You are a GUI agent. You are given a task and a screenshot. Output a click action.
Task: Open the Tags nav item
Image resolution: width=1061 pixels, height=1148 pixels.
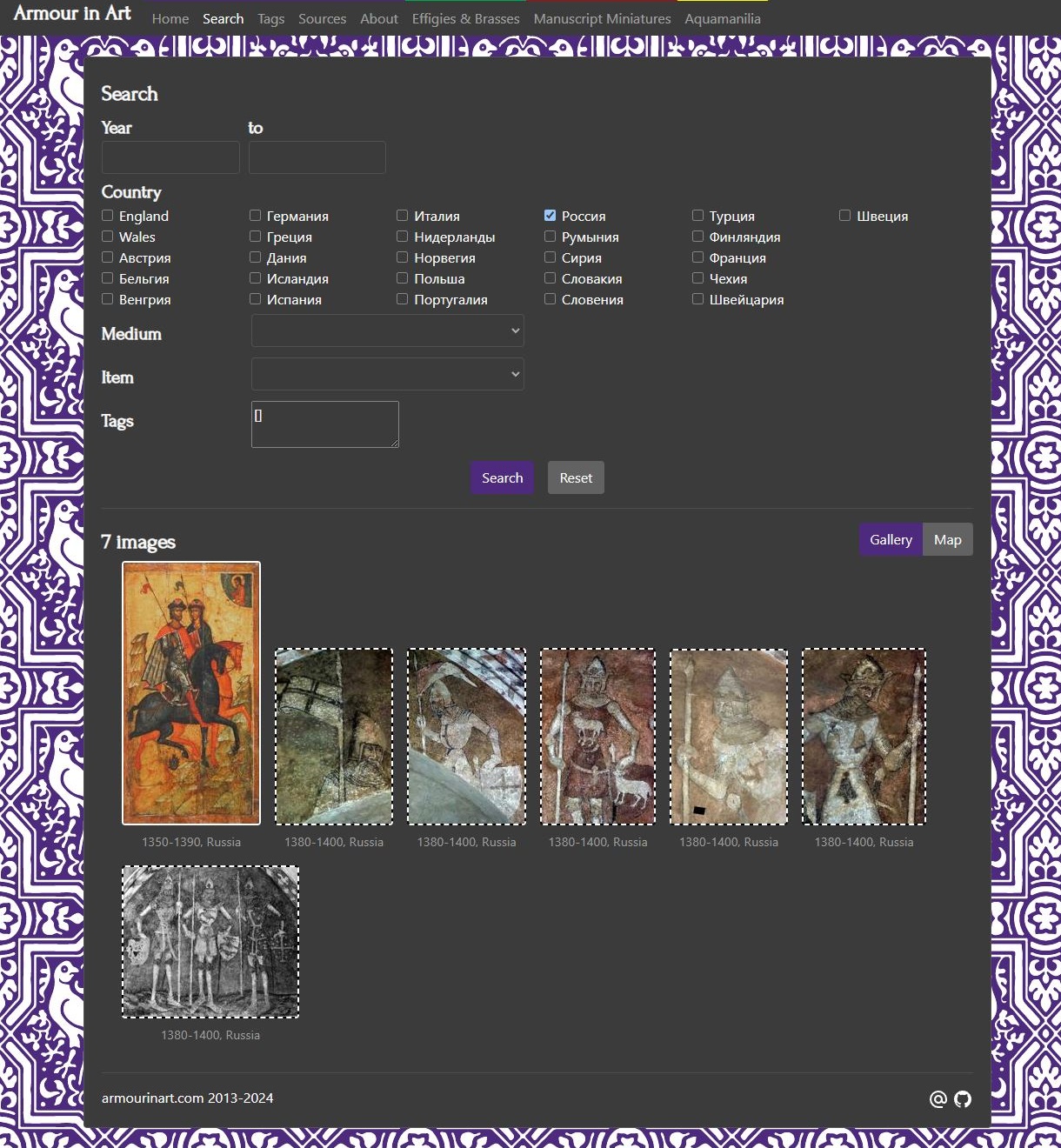click(270, 18)
